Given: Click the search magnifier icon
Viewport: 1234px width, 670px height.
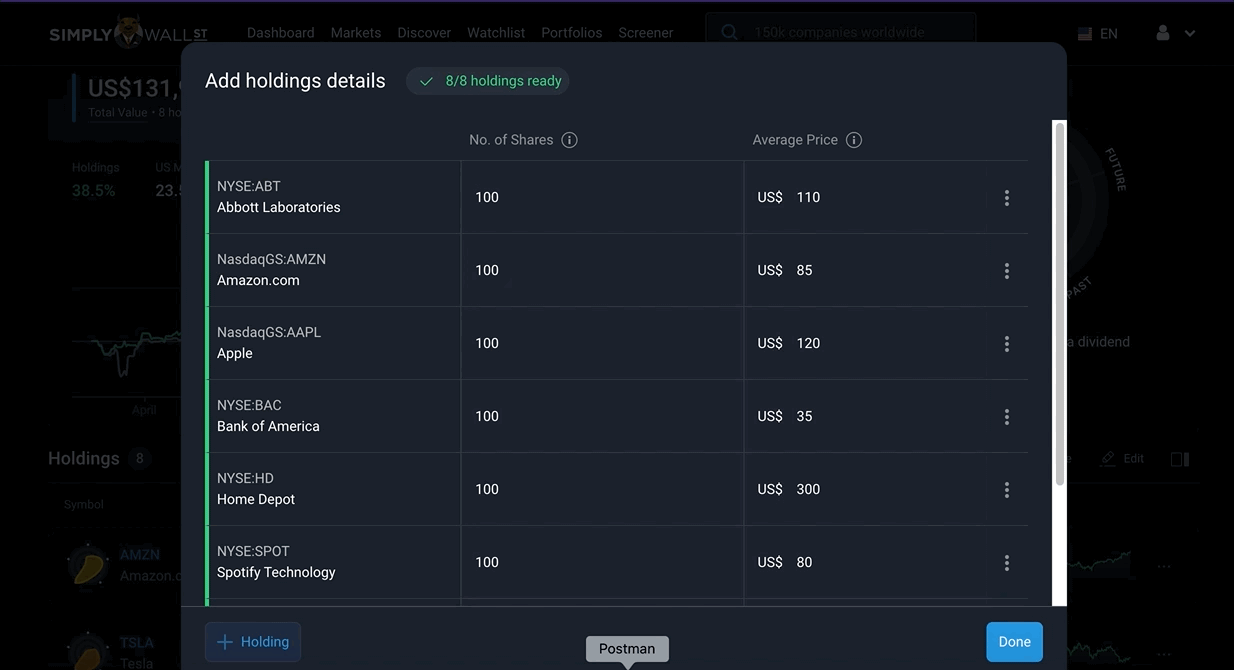Looking at the screenshot, I should click(730, 33).
